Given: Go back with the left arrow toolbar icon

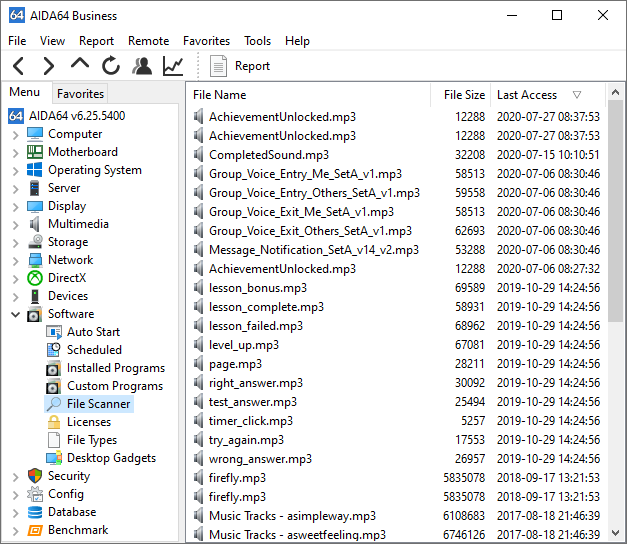Looking at the screenshot, I should click(19, 66).
